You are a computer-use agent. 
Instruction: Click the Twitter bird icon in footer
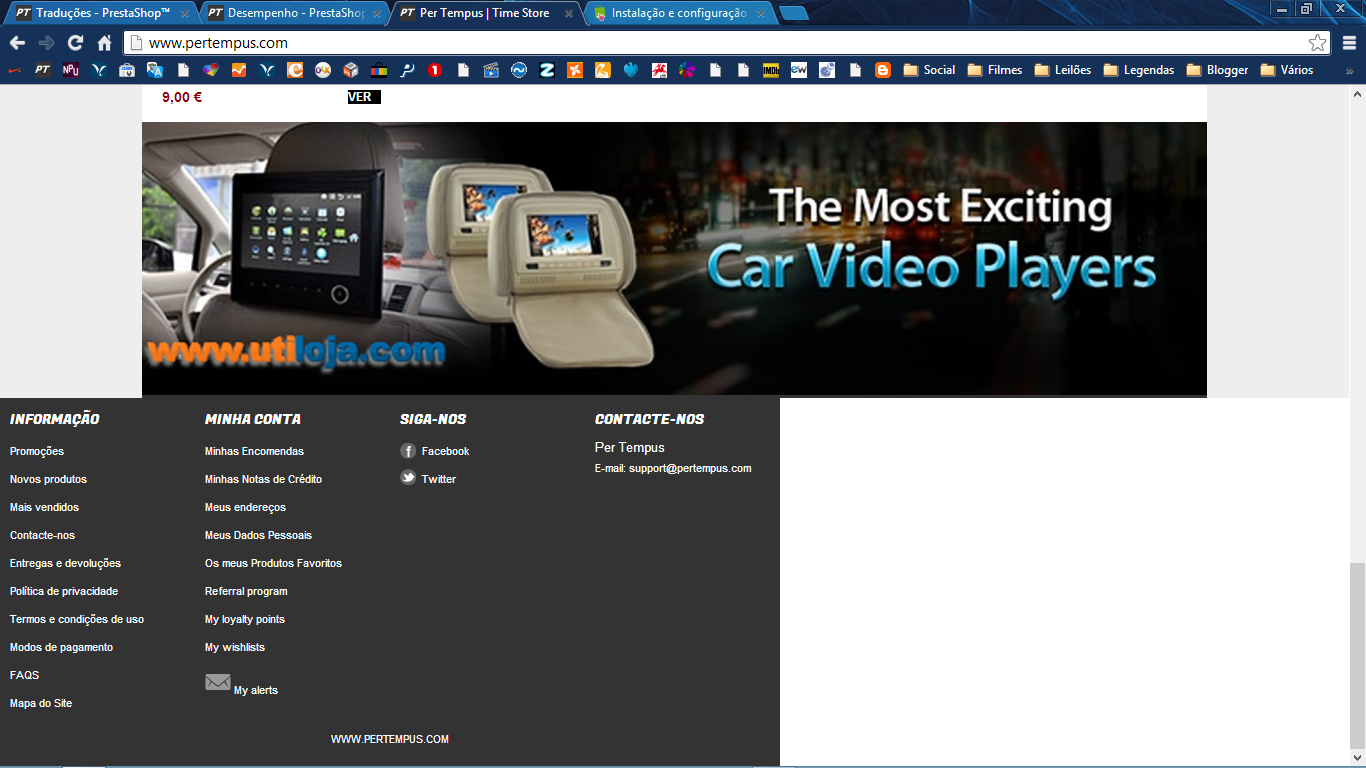(408, 478)
